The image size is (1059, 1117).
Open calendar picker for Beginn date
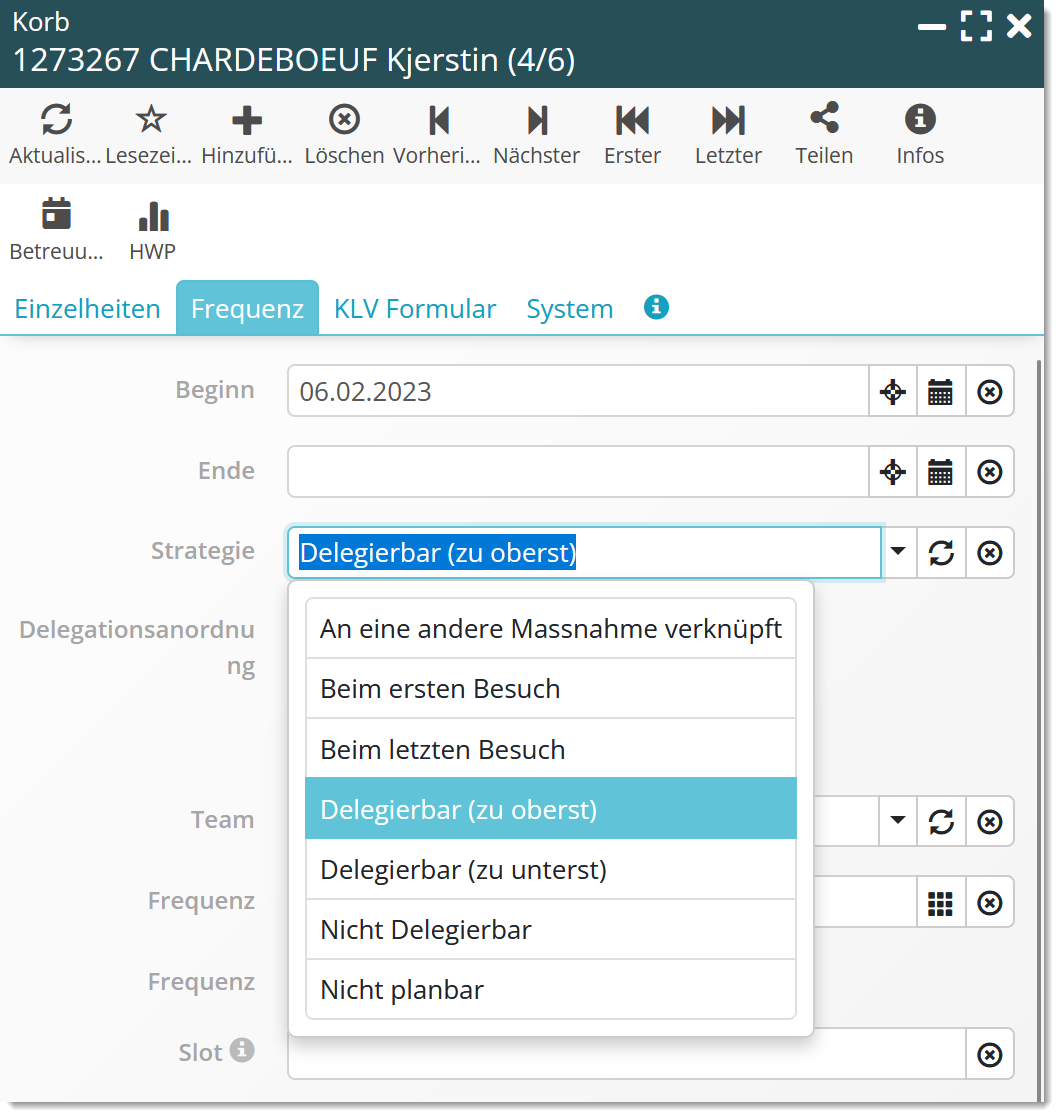940,392
